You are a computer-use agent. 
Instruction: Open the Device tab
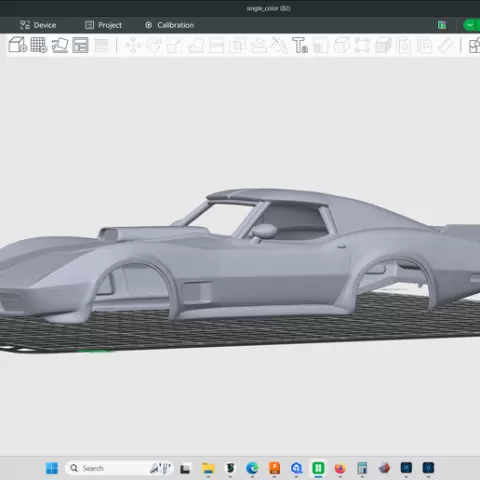click(38, 25)
